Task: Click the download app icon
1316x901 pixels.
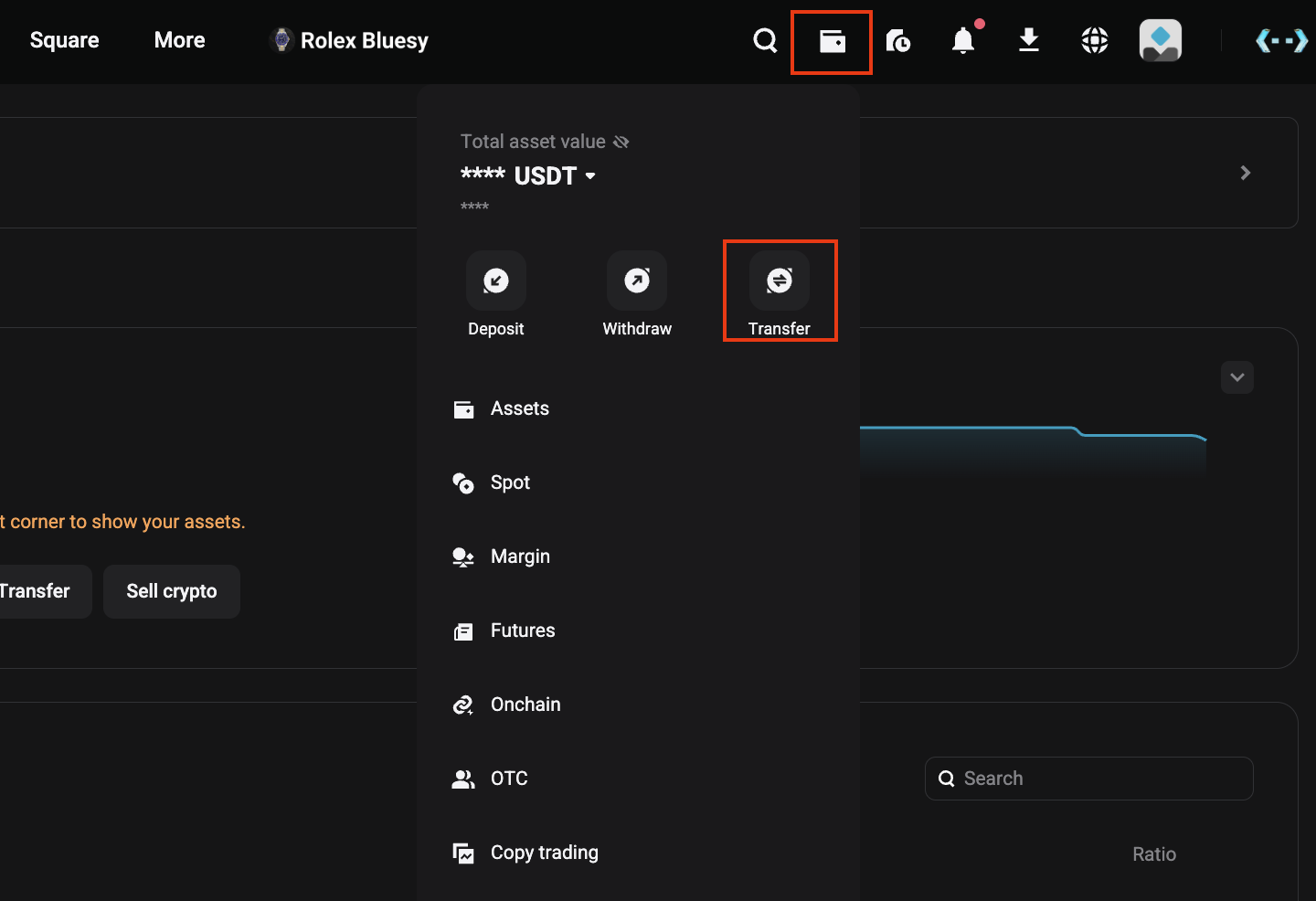Action: coord(1029,40)
